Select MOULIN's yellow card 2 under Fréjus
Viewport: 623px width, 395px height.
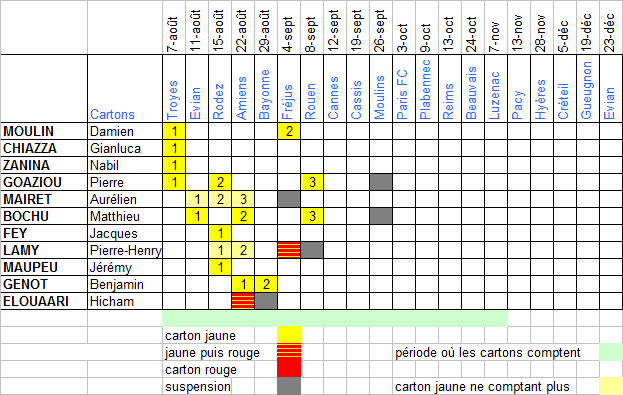click(289, 131)
